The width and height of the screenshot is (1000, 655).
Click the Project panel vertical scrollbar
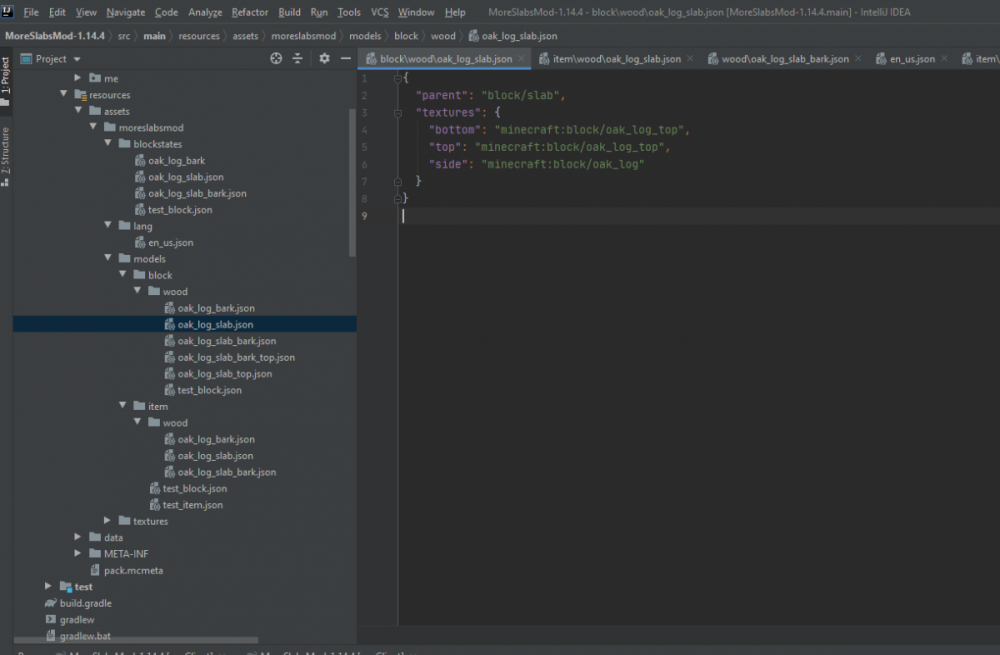[352, 182]
